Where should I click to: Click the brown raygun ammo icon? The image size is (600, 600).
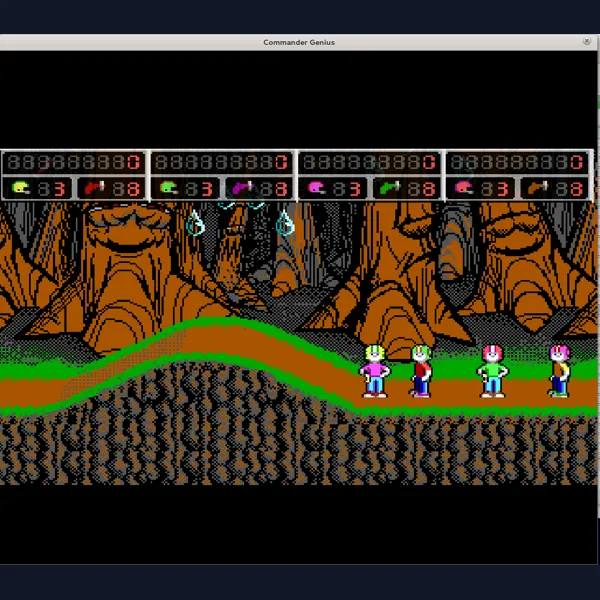tap(538, 188)
